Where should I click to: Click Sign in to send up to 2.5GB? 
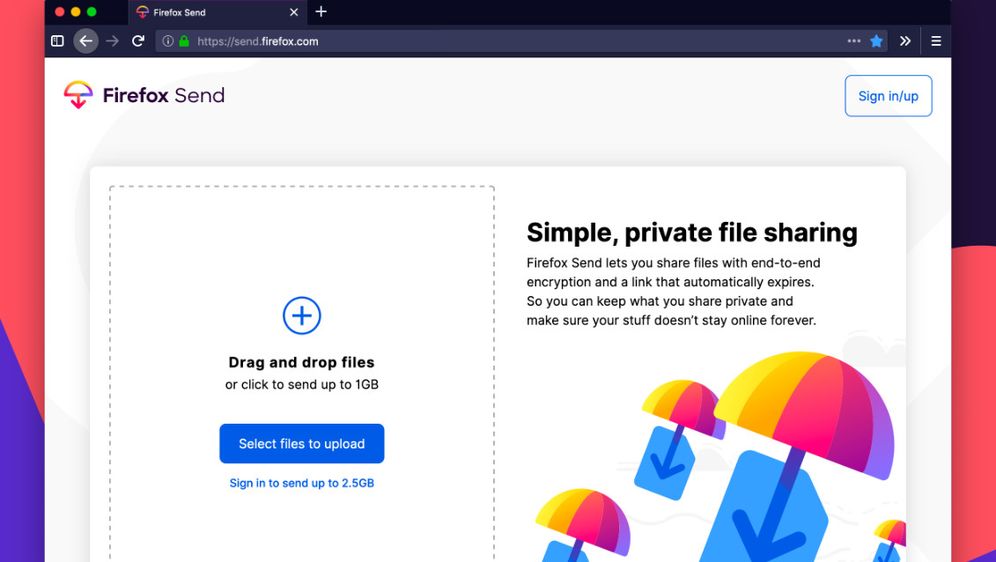click(x=302, y=483)
